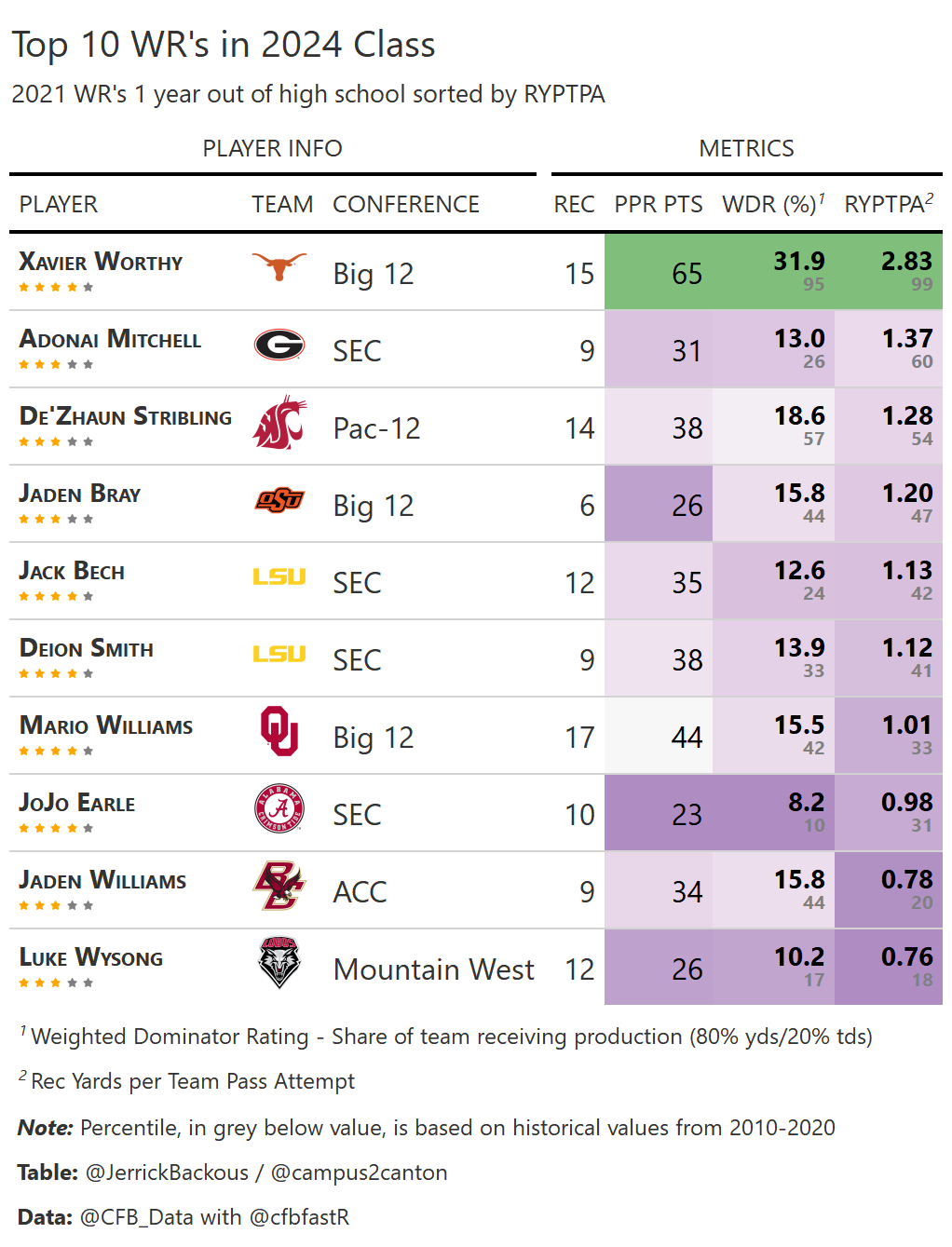This screenshot has height=1247, width=952.
Task: Click the Oklahoma State OSU logo
Action: click(x=279, y=500)
